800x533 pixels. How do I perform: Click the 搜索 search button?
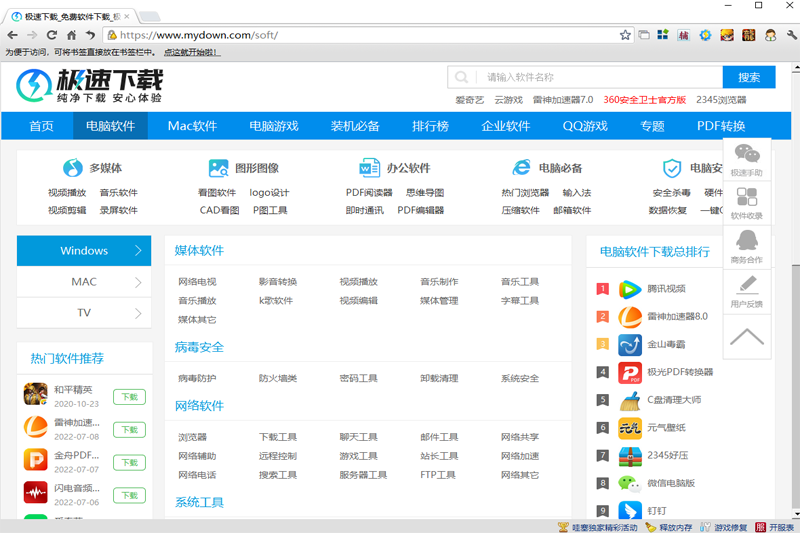click(749, 77)
